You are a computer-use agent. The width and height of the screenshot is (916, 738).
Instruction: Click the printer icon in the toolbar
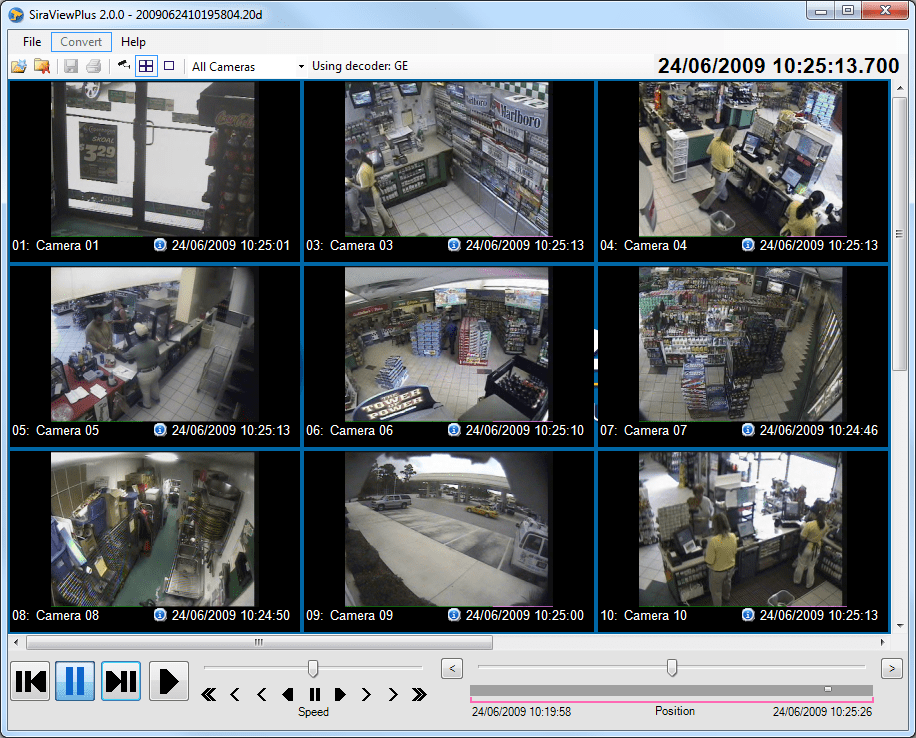[x=93, y=66]
